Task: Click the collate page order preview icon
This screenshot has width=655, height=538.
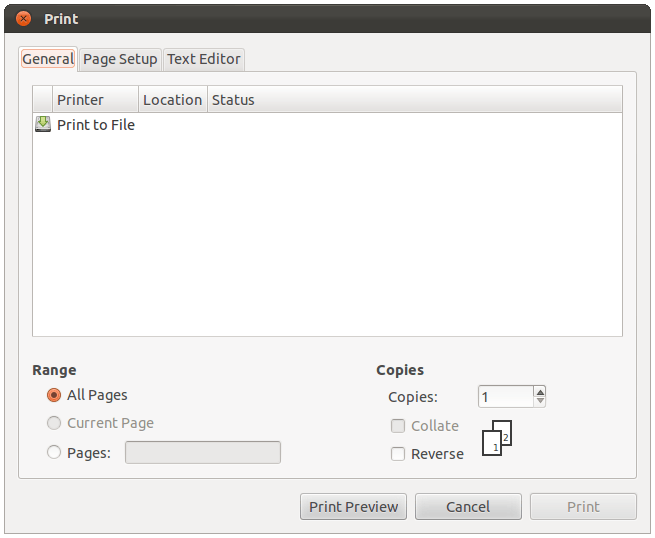Action: (497, 438)
